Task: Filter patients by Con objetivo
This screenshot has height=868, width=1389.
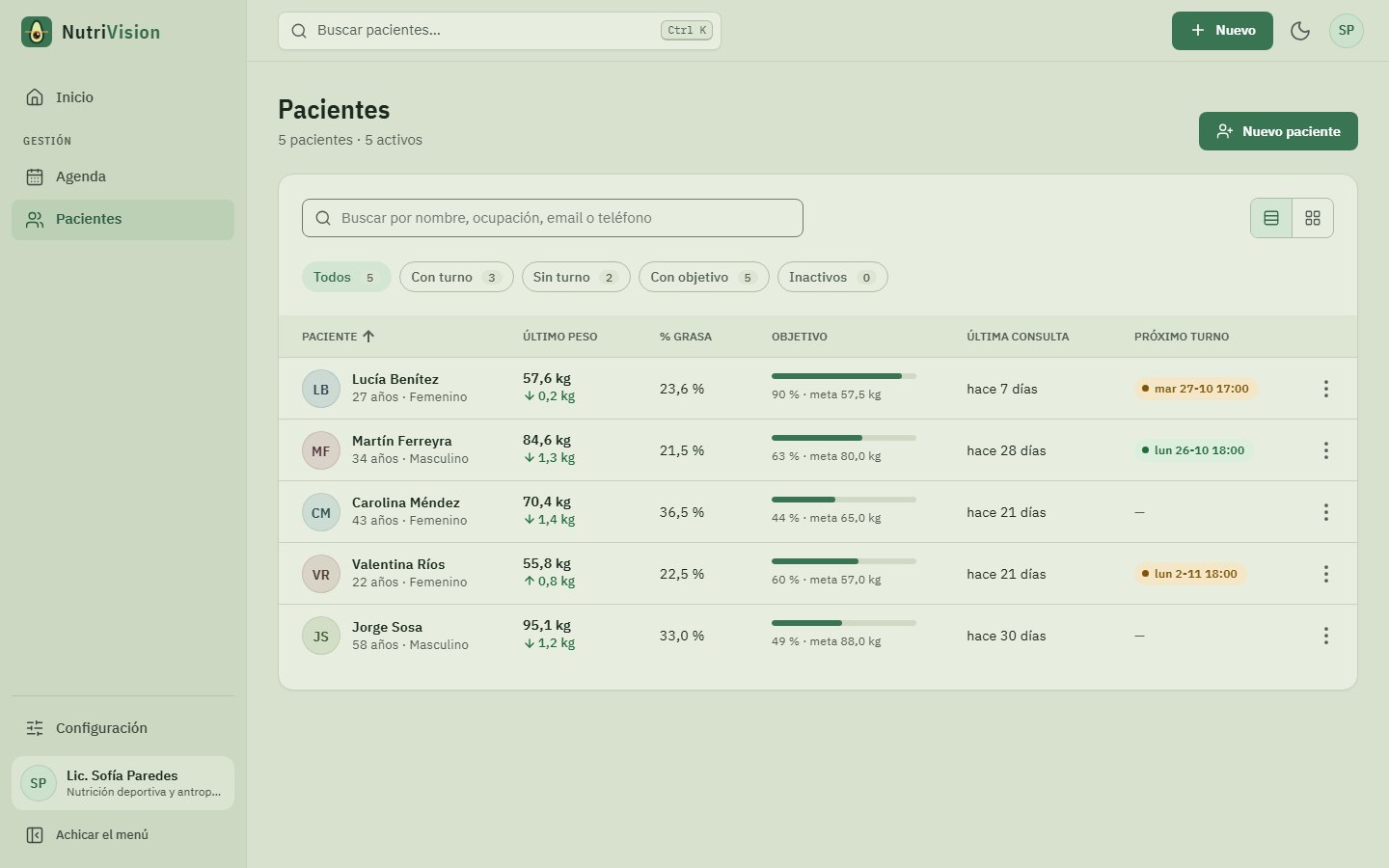Action: pyautogui.click(x=704, y=277)
